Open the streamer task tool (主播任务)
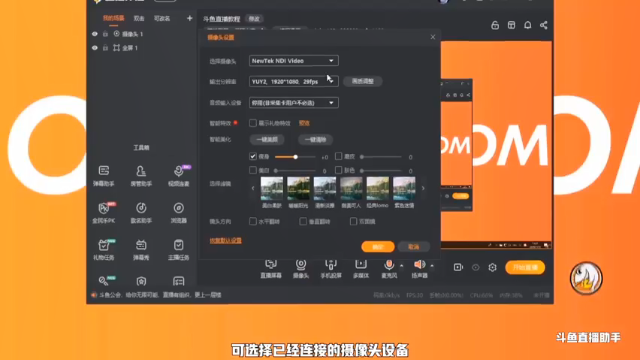The width and height of the screenshot is (640, 360). [x=179, y=249]
